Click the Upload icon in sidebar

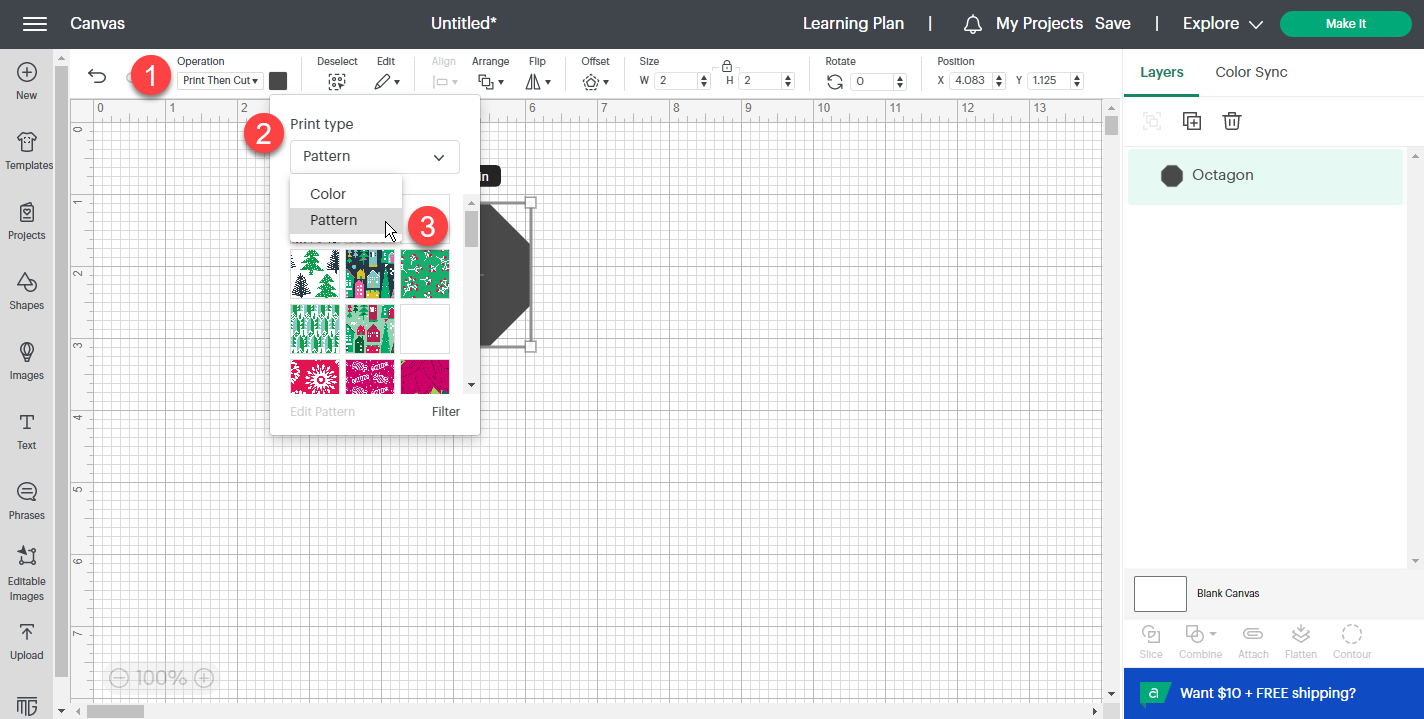click(27, 640)
